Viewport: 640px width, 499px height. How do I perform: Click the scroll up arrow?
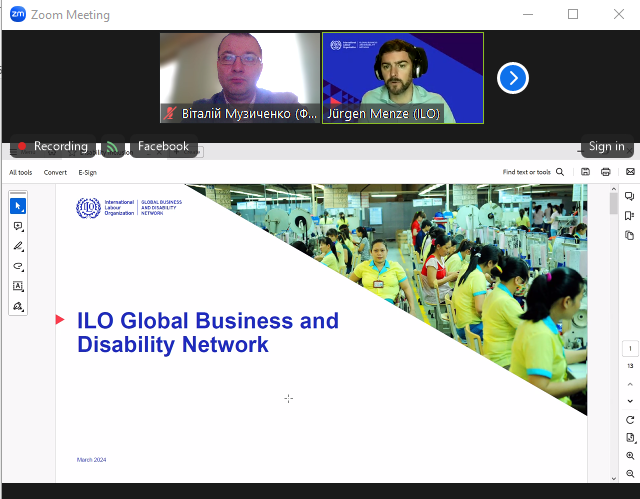(x=613, y=189)
